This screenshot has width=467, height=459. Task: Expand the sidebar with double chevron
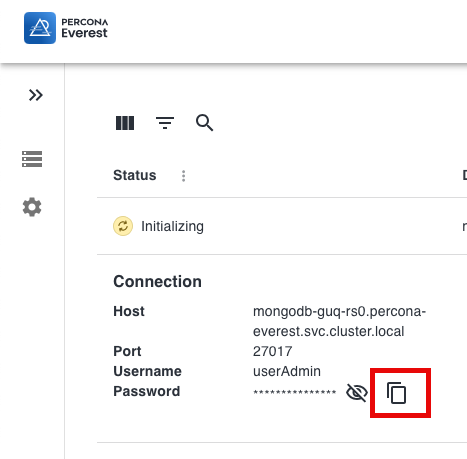coord(36,95)
